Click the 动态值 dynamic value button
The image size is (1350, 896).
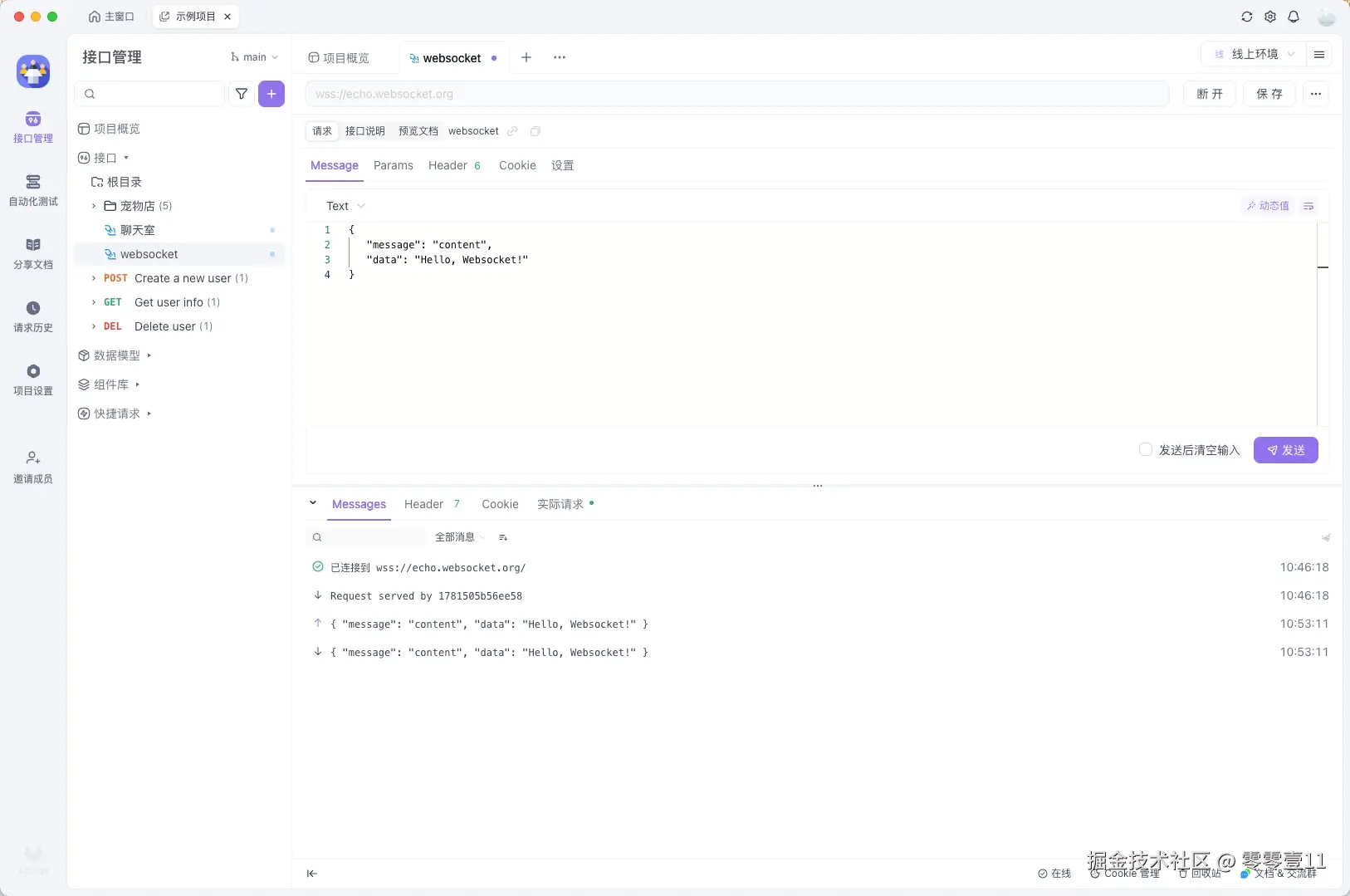point(1268,206)
